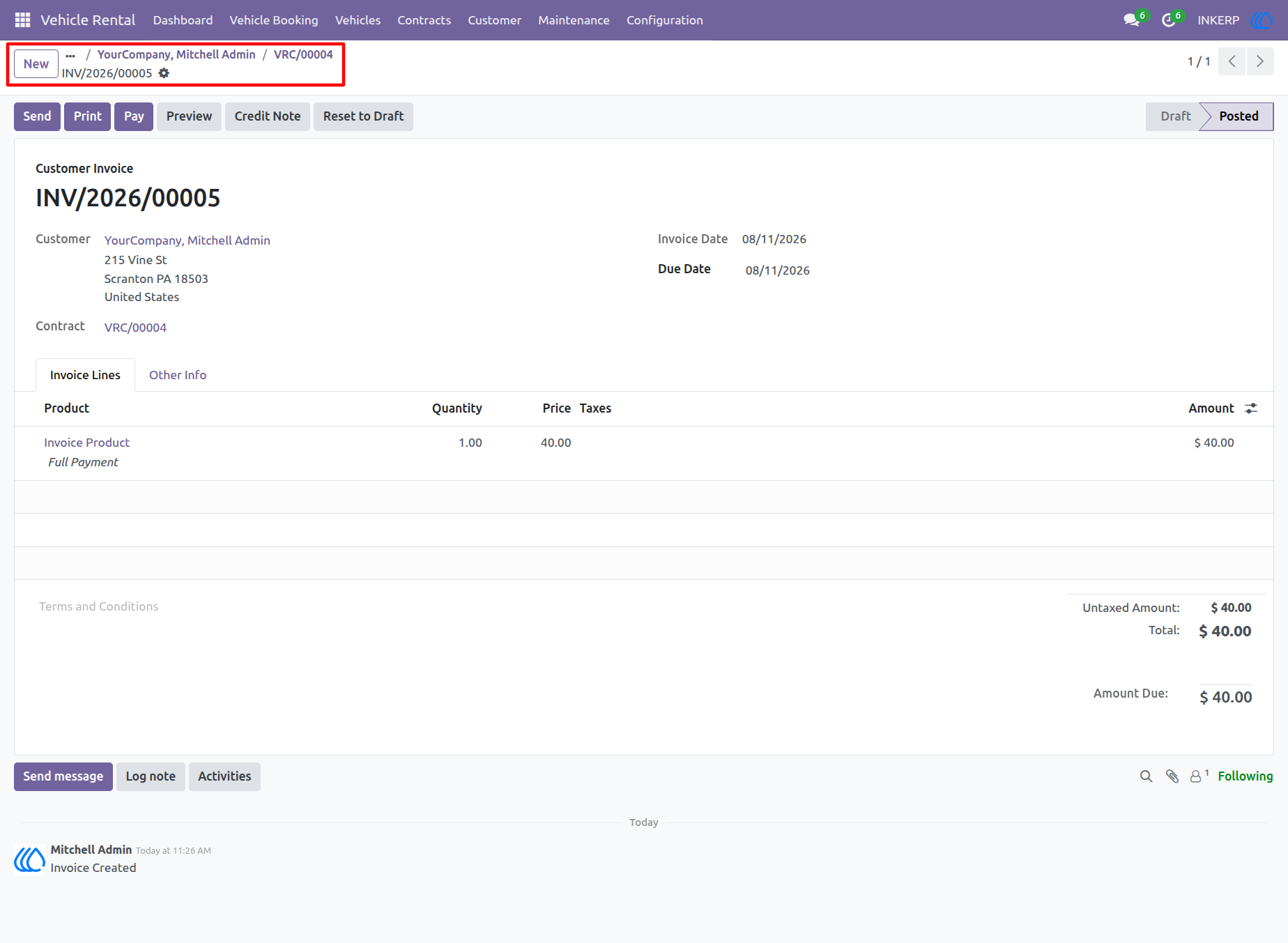This screenshot has height=943, width=1288.
Task: Toggle the Following status
Action: 1245,776
